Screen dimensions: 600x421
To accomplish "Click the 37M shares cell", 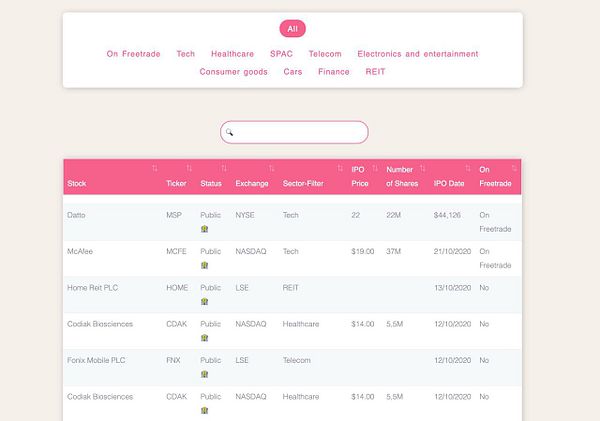I will click(x=393, y=251).
